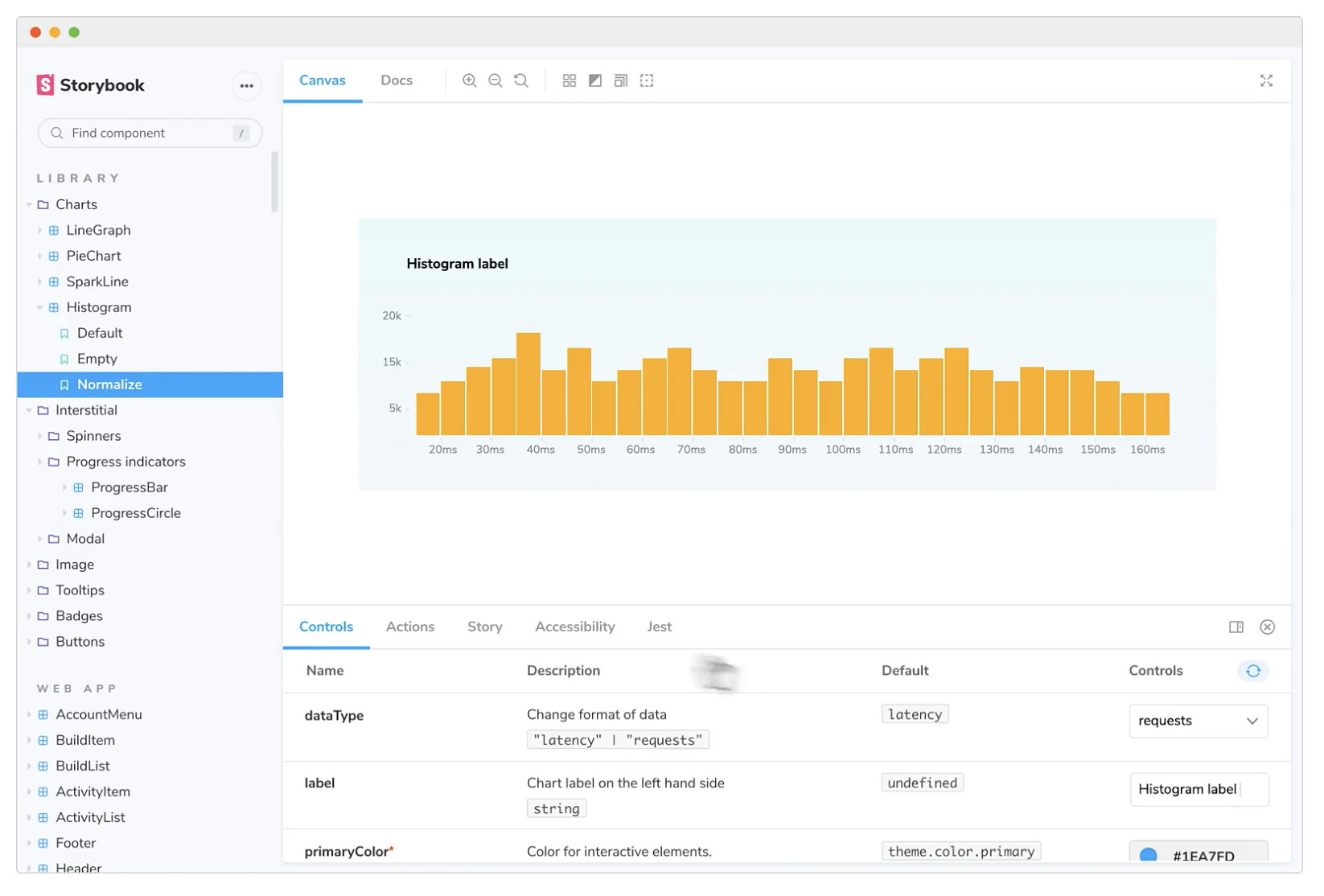Image resolution: width=1324 pixels, height=896 pixels.
Task: Open the Storybook sidebar menu
Action: (247, 85)
